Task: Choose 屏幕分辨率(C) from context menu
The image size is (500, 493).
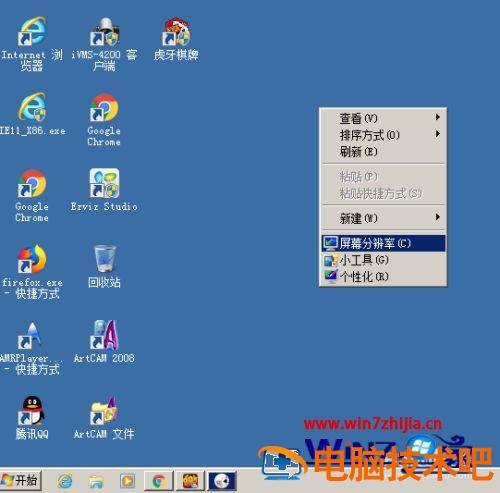Action: pyautogui.click(x=383, y=243)
